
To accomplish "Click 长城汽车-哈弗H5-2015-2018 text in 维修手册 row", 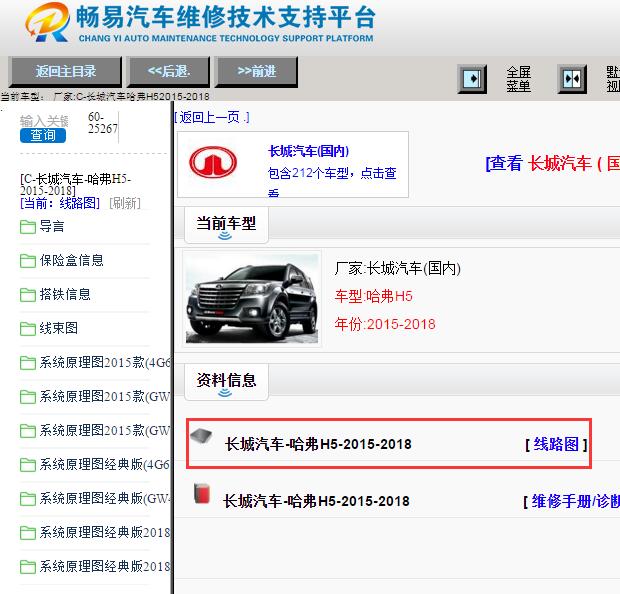I will coord(316,501).
